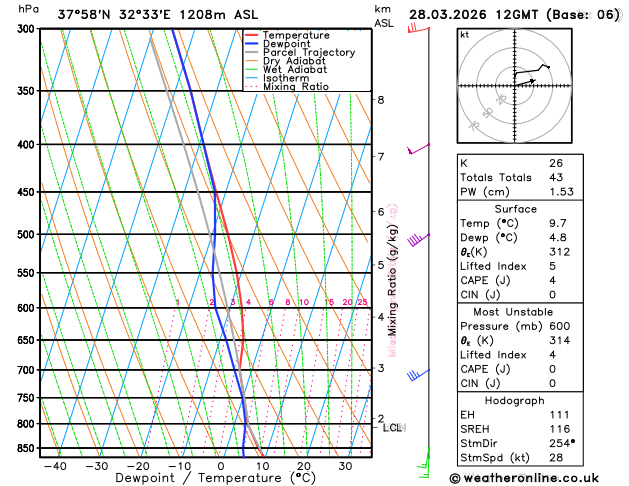
Task: Click the '-20' temperature axis label
Action: point(138,466)
